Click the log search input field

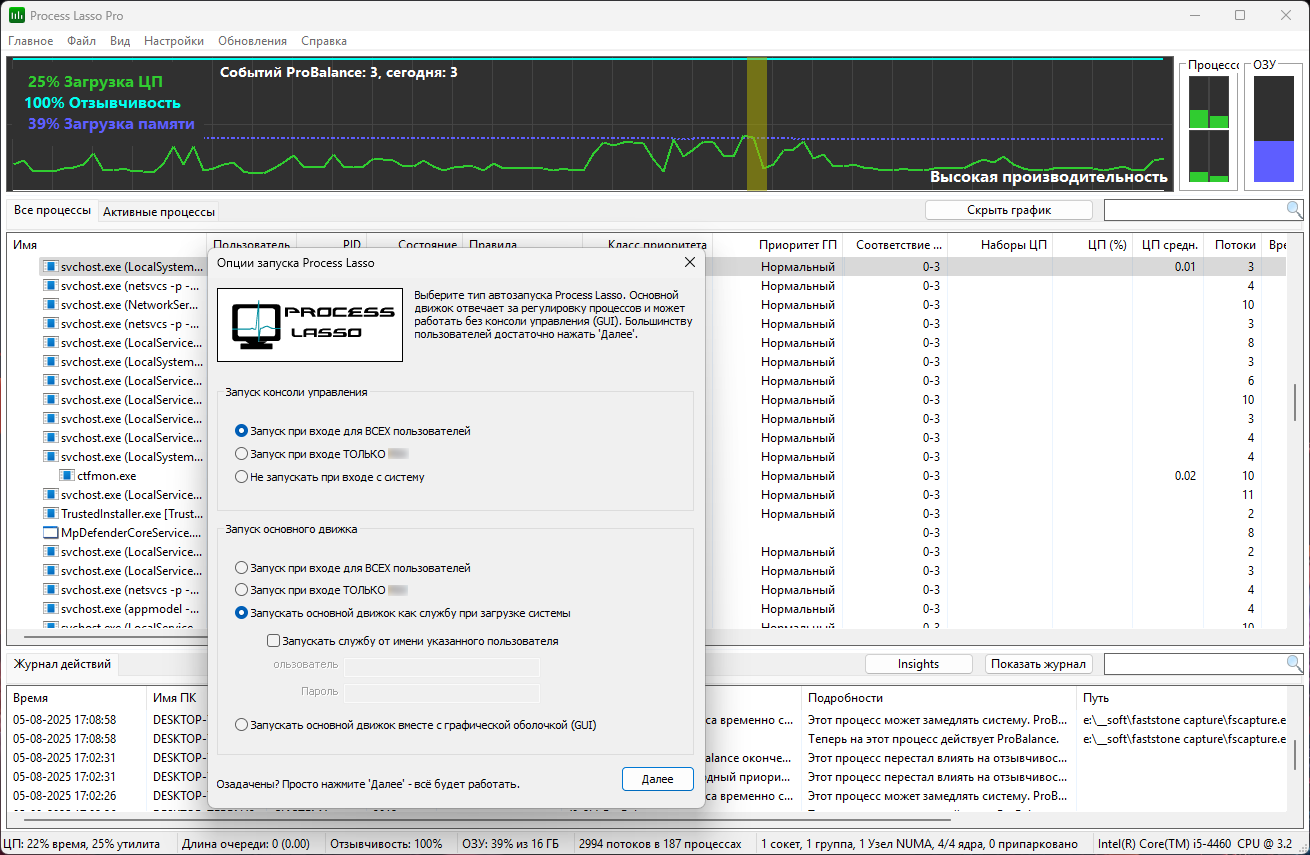click(x=1195, y=664)
